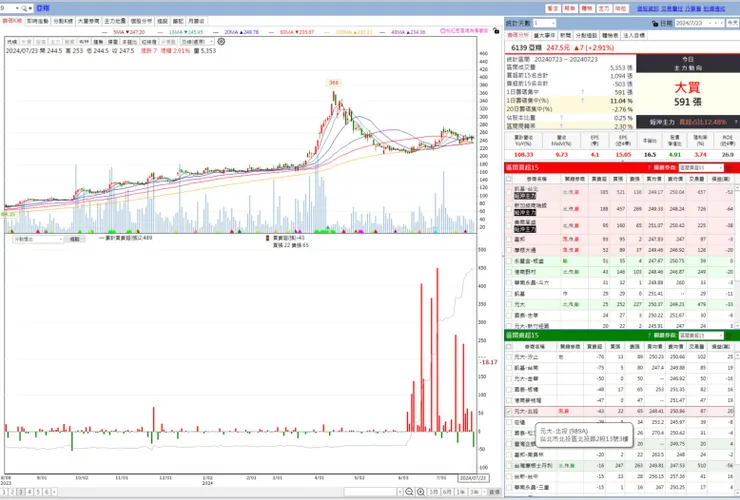Select the 3月 range button
Viewport: 740px width, 500px height.
click(x=433, y=492)
